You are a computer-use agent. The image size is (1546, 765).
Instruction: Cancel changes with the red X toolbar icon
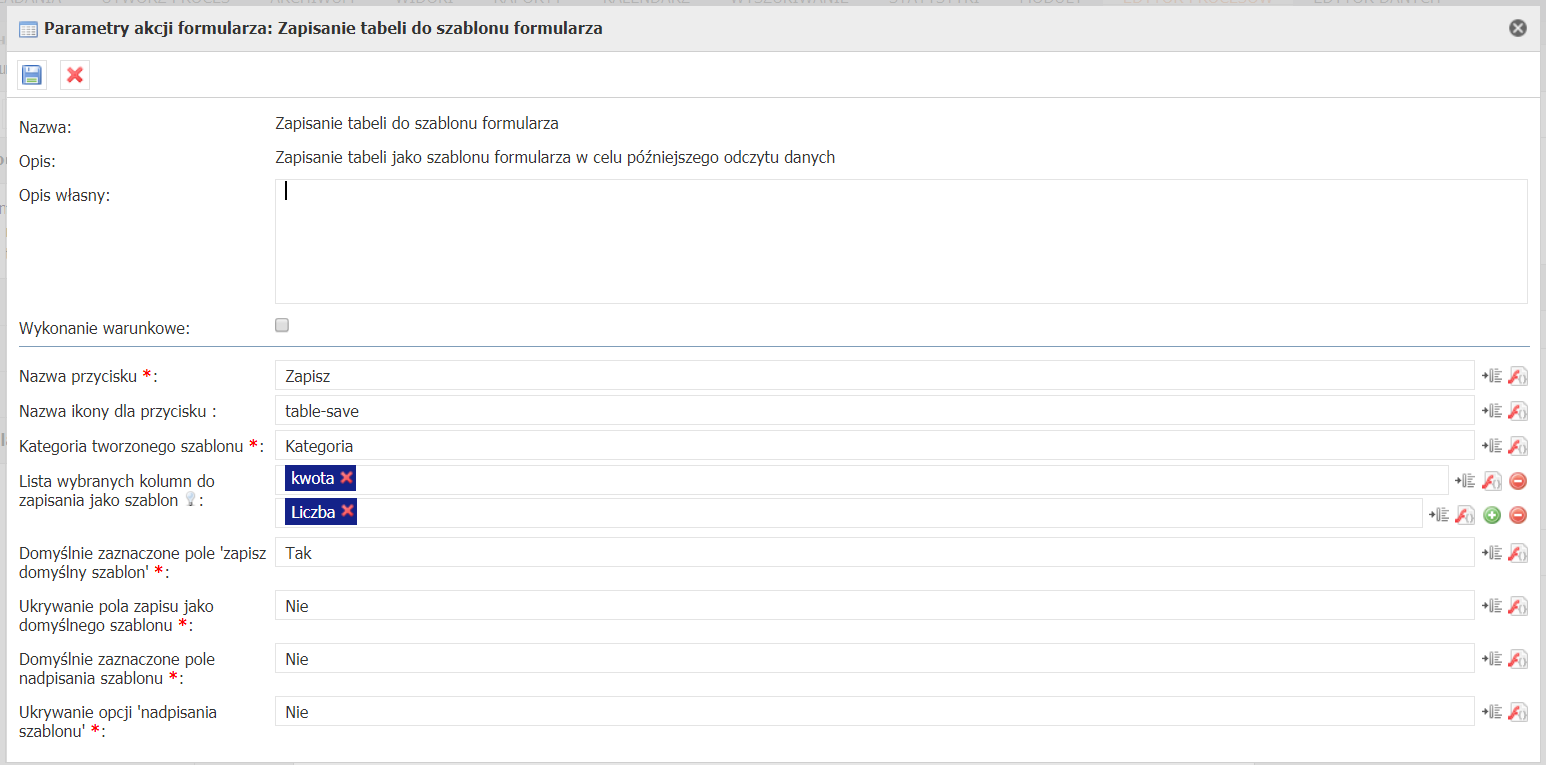75,75
